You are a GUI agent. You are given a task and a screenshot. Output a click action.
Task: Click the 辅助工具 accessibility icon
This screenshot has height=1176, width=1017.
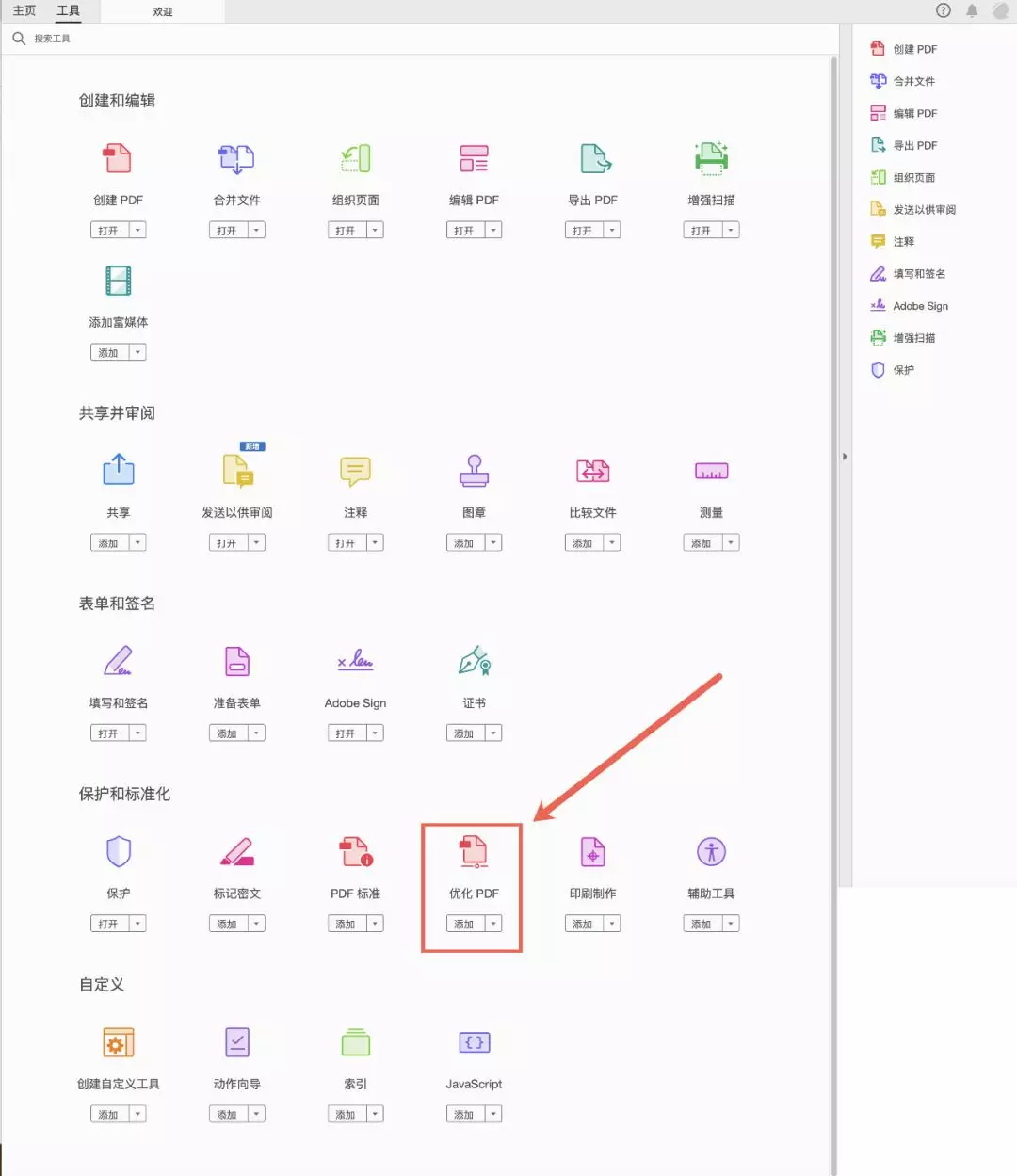[x=711, y=852]
